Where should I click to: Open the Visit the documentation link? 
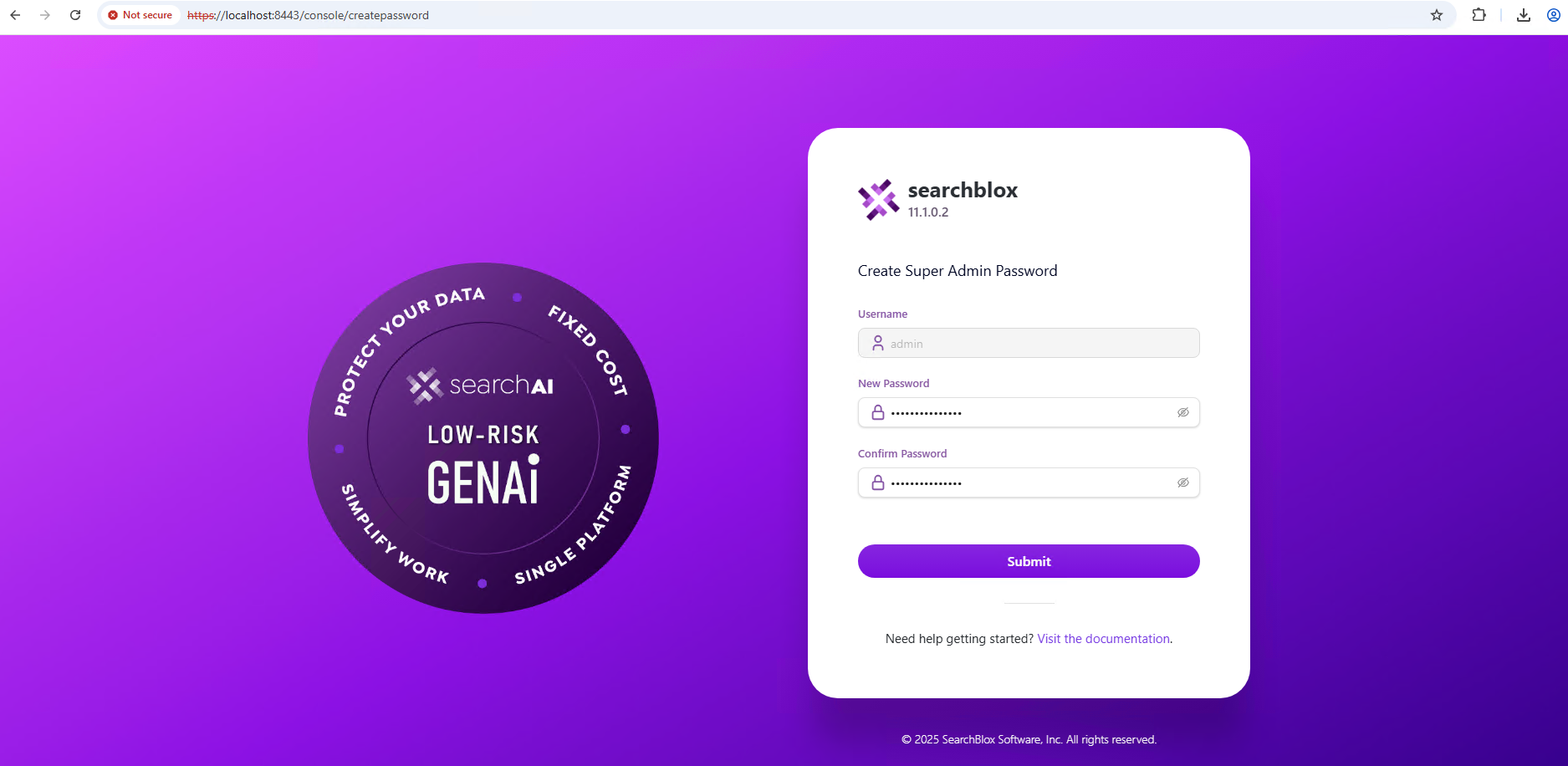coord(1103,639)
